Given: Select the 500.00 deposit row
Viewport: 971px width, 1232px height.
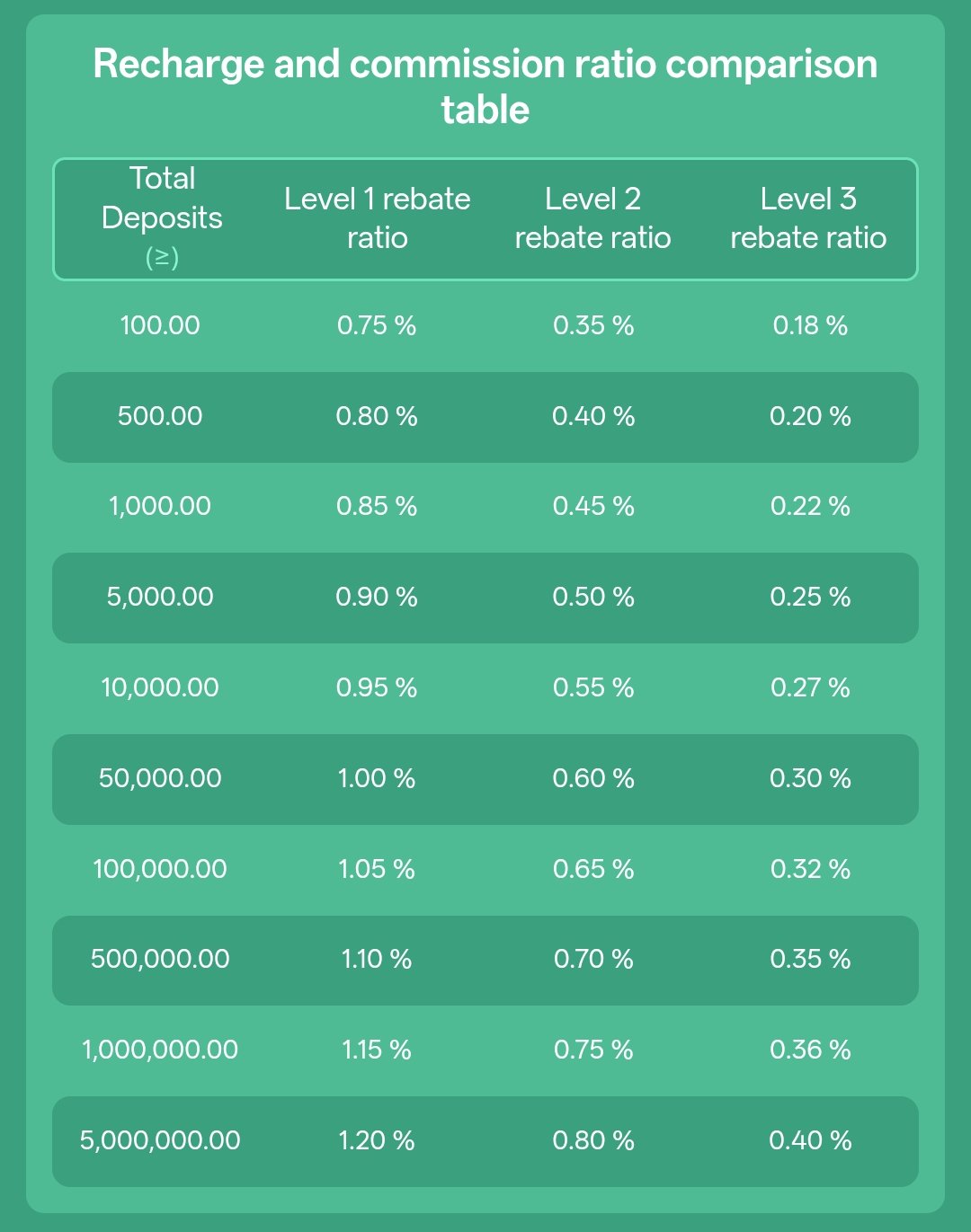Looking at the screenshot, I should [485, 417].
